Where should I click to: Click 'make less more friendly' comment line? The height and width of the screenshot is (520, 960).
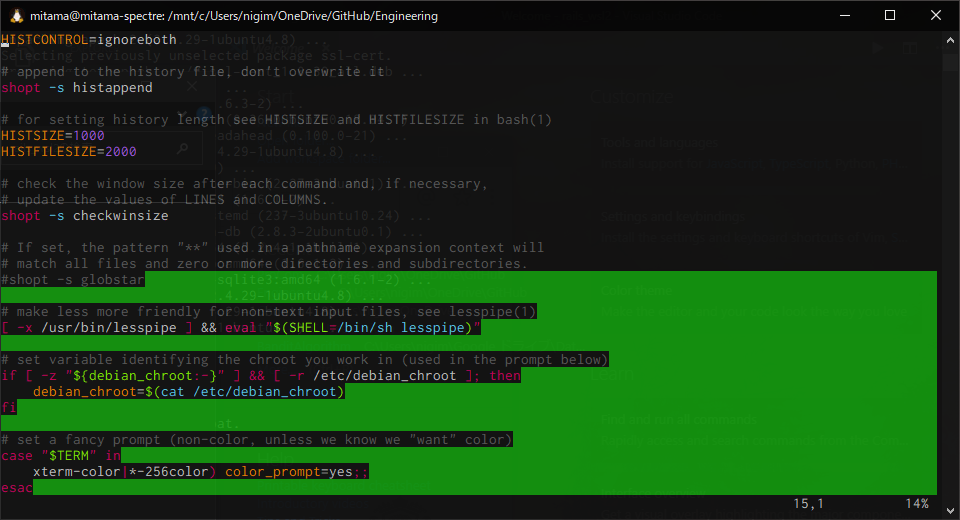click(x=268, y=311)
